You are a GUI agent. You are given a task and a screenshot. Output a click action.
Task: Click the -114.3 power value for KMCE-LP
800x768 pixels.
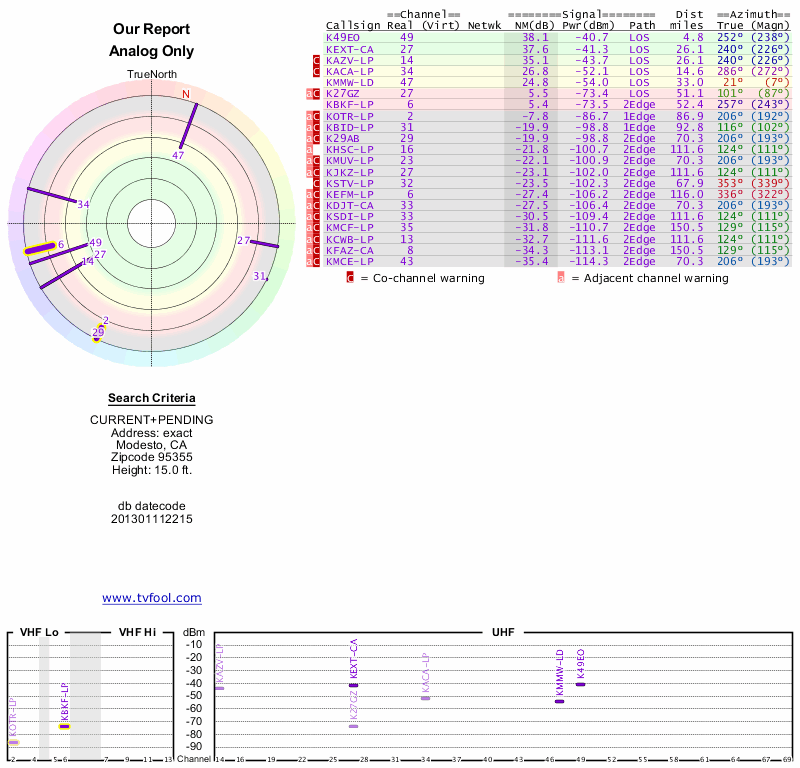pyautogui.click(x=589, y=261)
